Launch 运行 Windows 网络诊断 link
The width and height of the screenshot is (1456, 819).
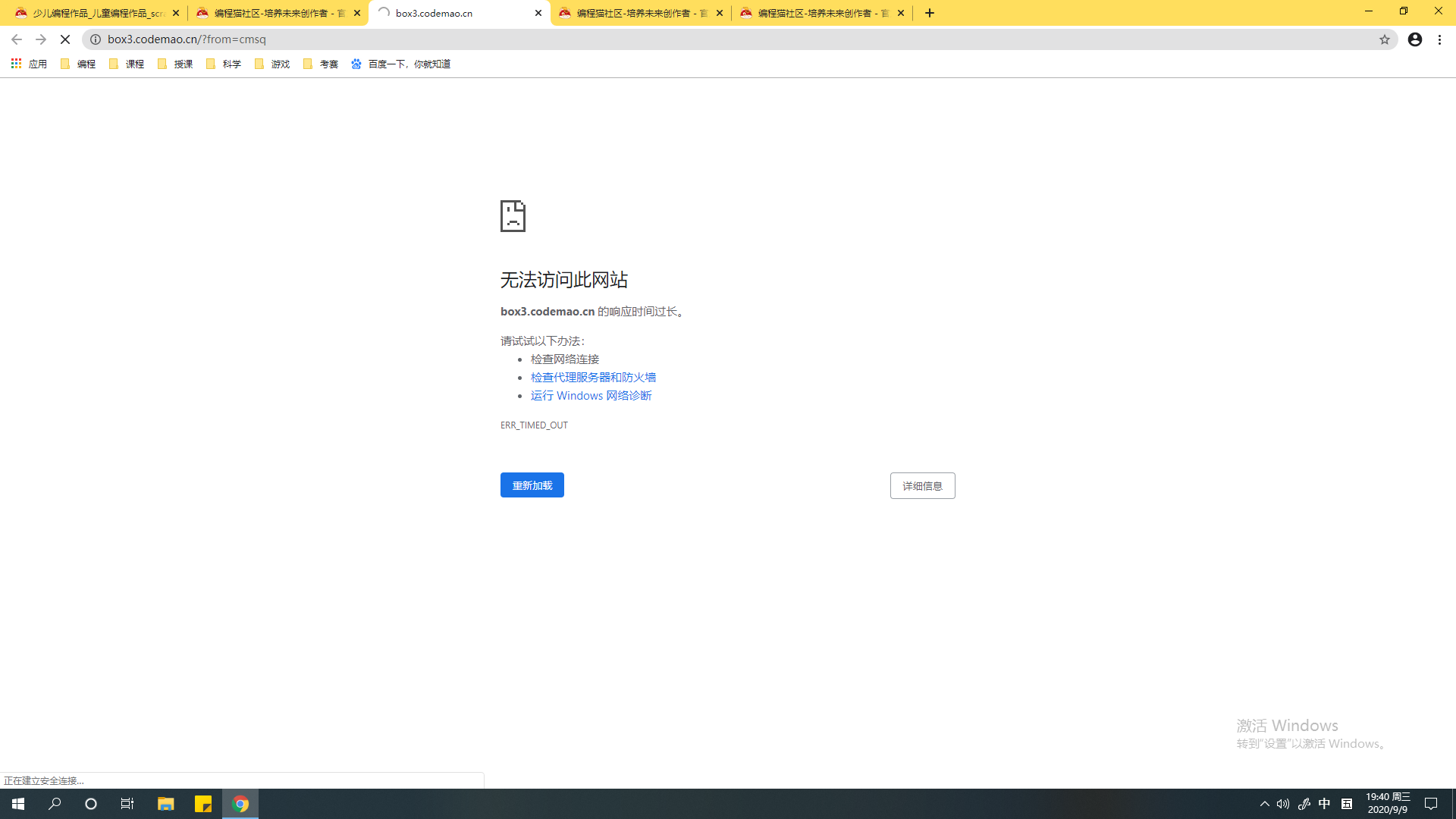point(591,396)
